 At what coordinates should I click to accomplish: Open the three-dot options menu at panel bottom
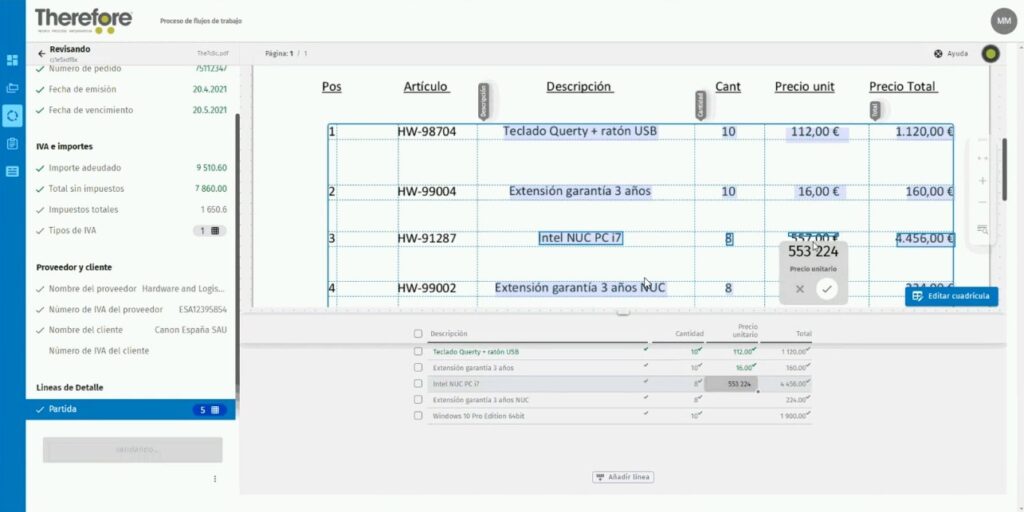click(x=214, y=479)
